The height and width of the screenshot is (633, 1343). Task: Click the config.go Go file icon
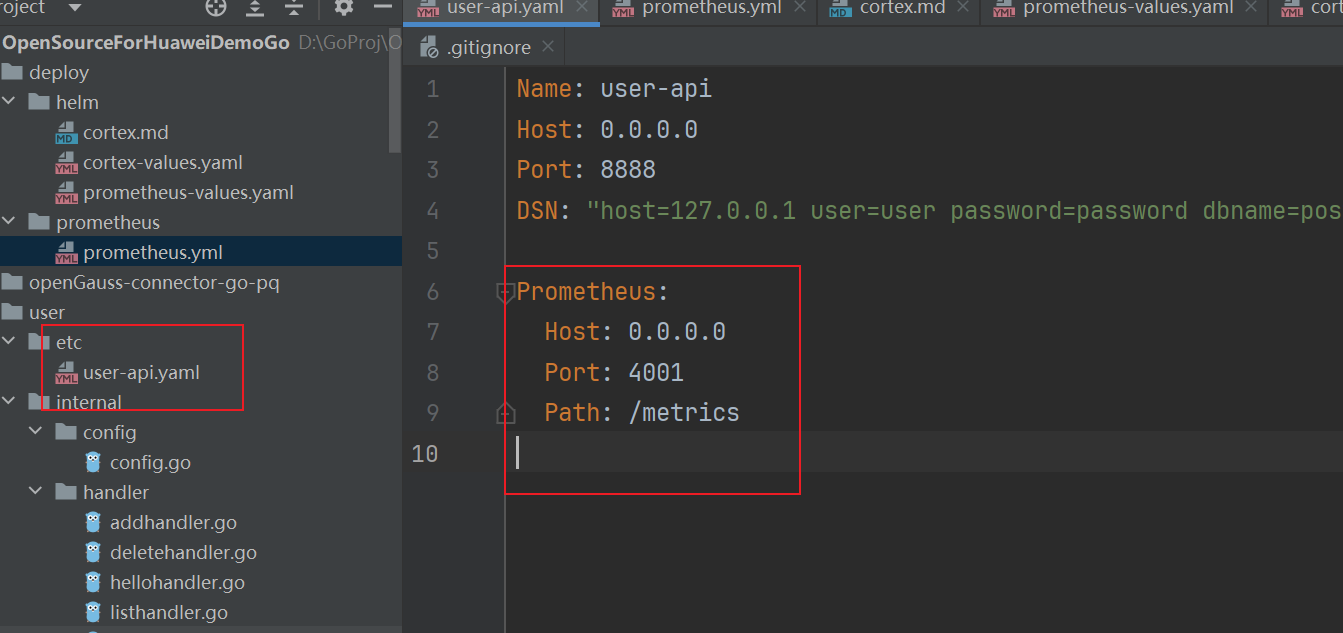click(x=94, y=462)
